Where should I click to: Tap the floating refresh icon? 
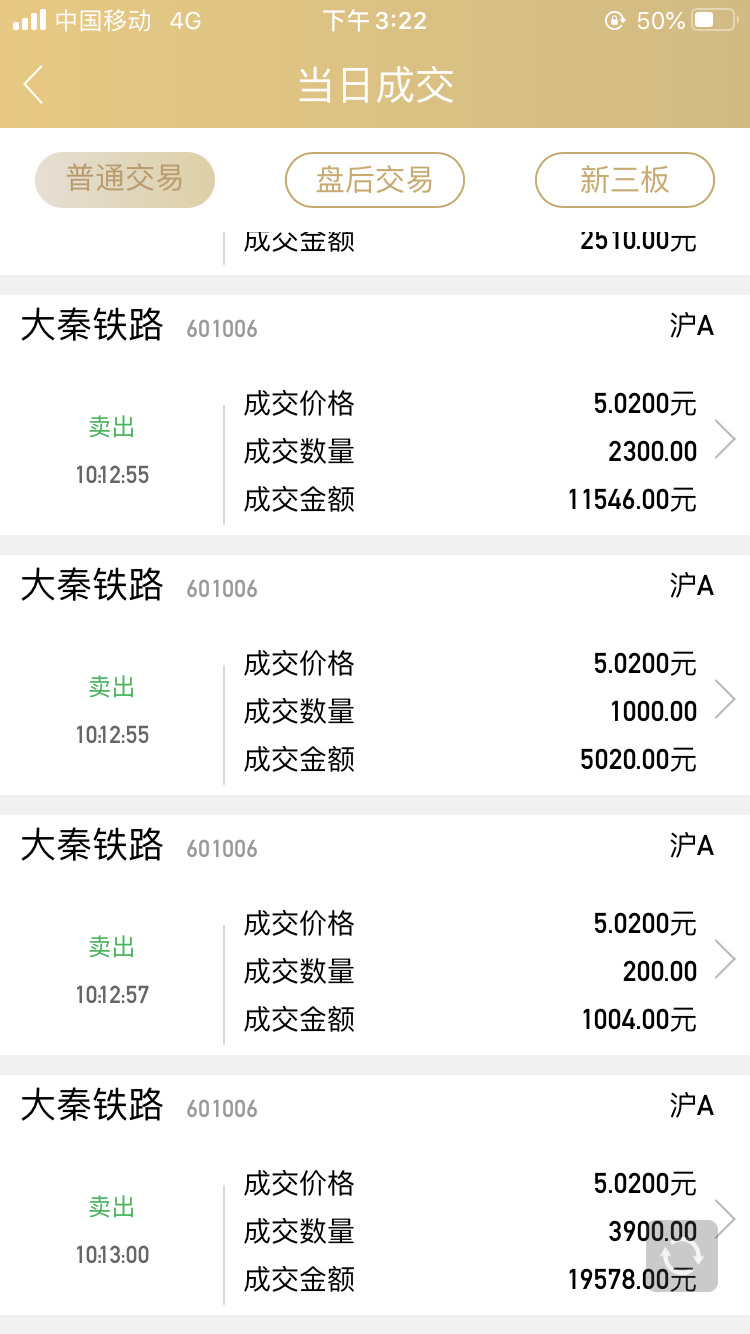click(x=682, y=1255)
